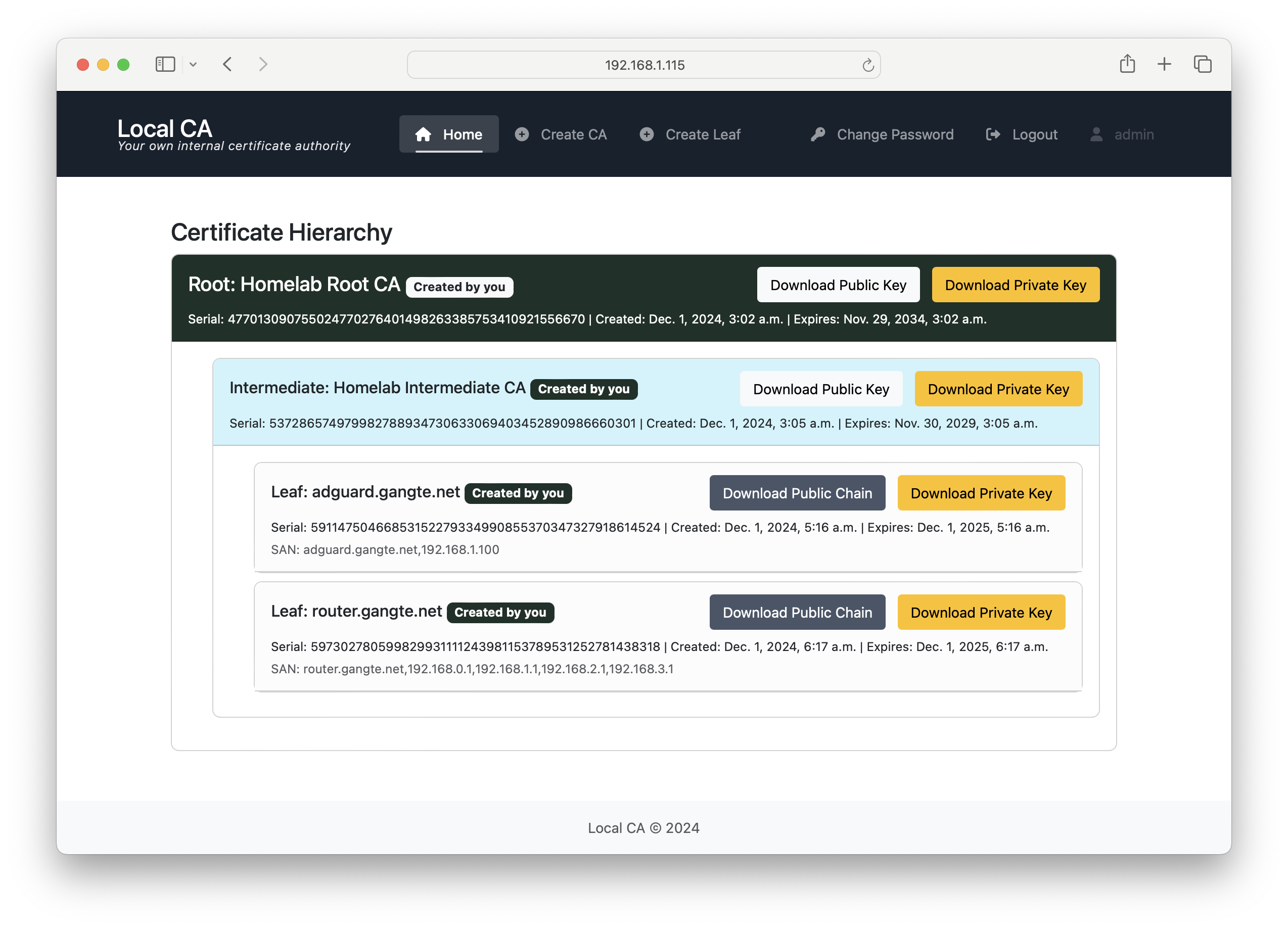This screenshot has width=1288, height=929.
Task: Open the Safari tab overview
Action: pos(1202,64)
